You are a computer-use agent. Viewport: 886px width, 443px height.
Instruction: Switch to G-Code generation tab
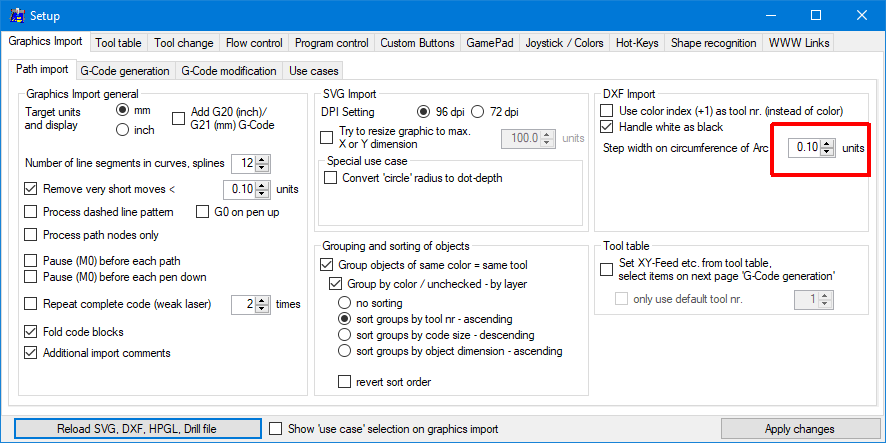123,71
